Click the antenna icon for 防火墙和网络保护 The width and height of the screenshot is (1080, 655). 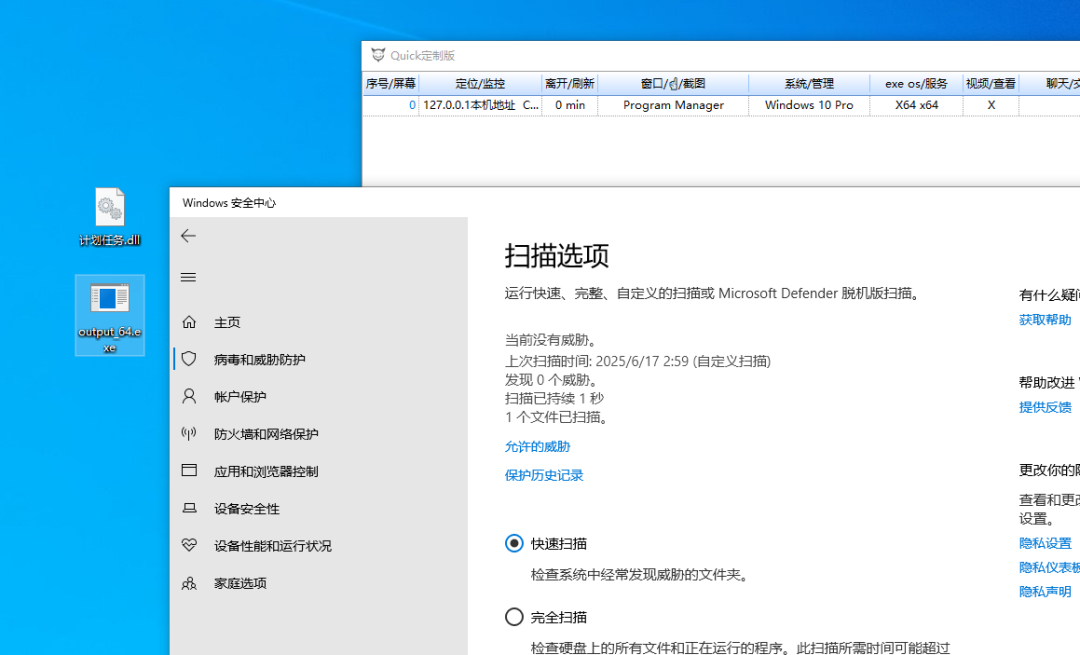click(x=189, y=433)
